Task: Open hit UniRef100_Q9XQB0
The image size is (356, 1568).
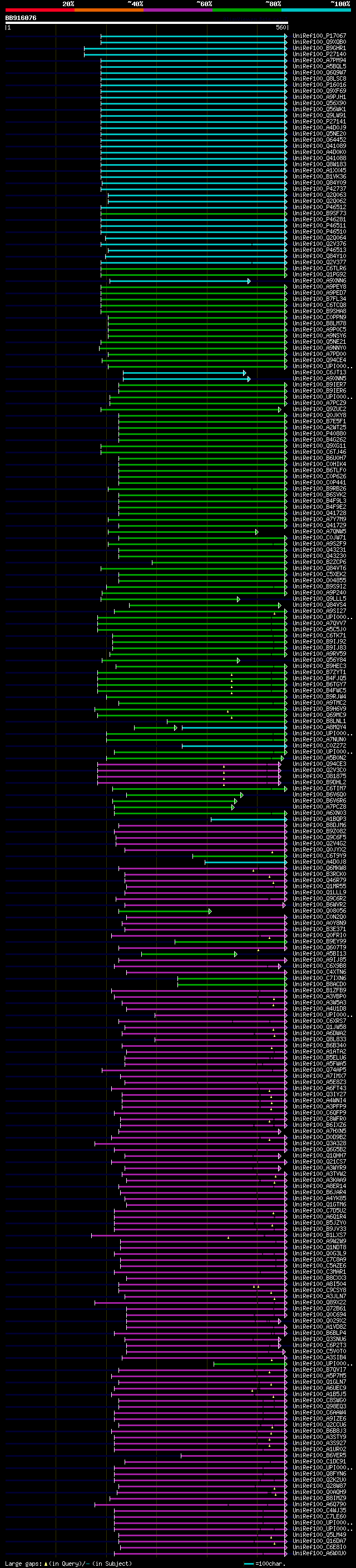Action: click(319, 42)
